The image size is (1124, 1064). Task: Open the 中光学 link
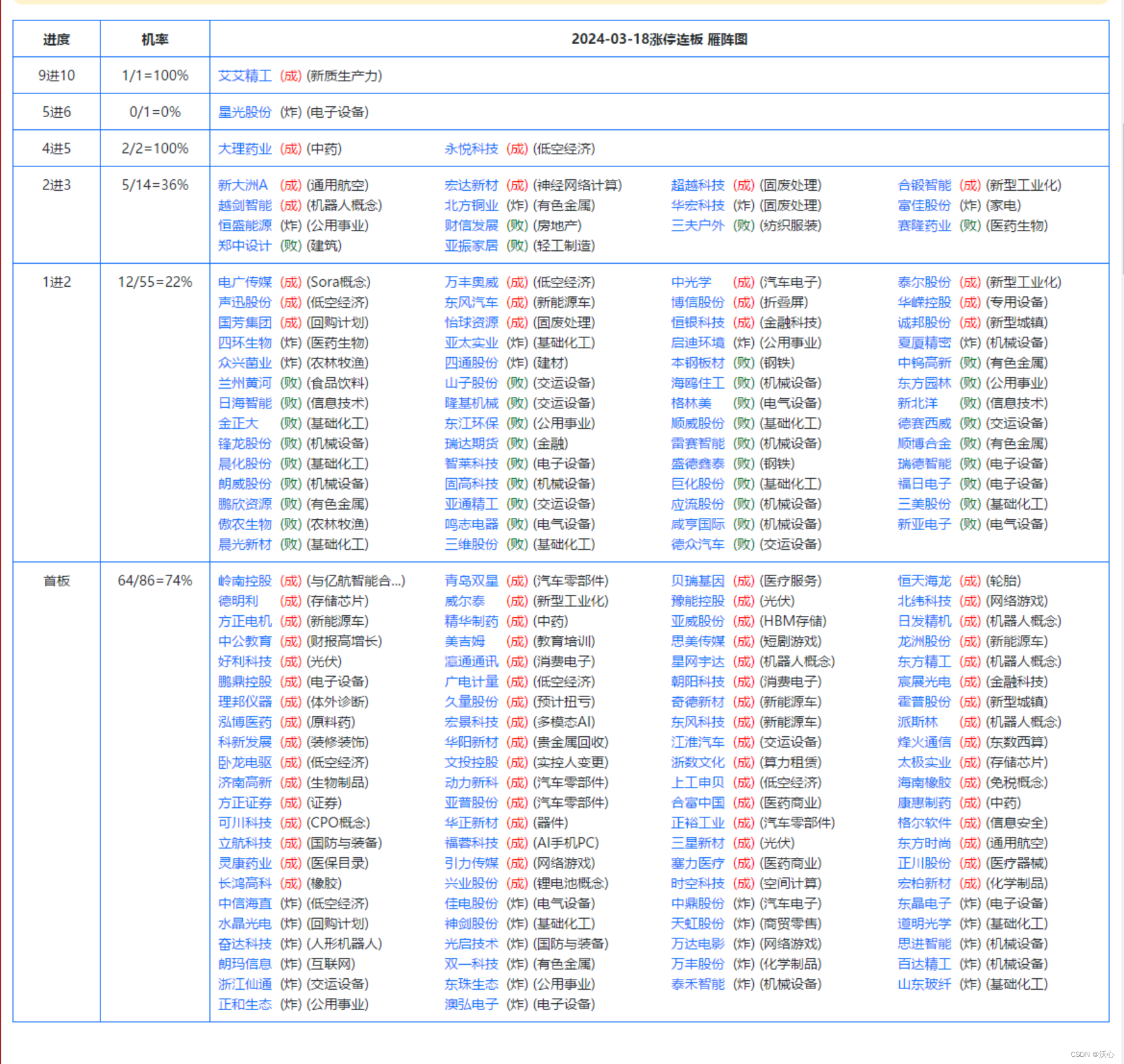point(691,282)
